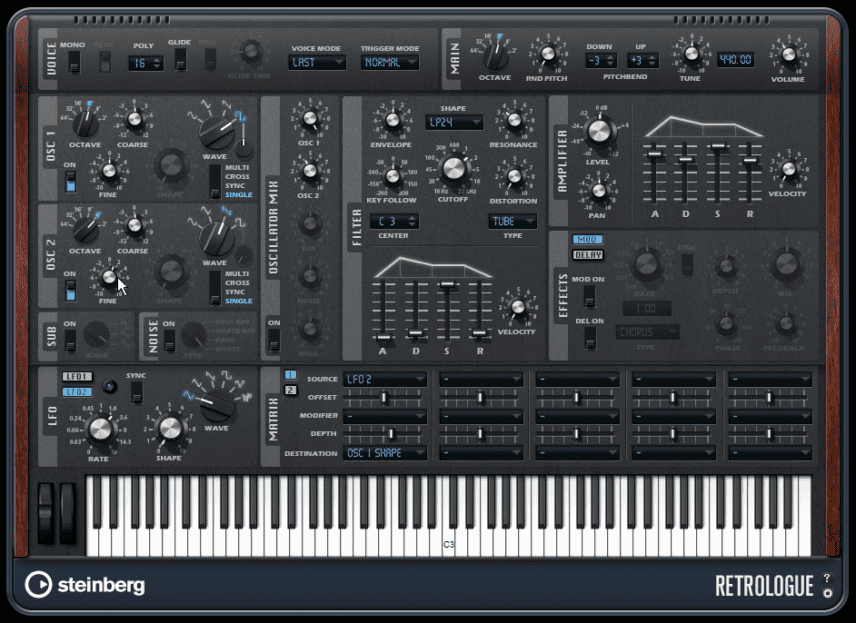Click the master Volume knob
Screen dimensions: 856x623
tap(788, 54)
